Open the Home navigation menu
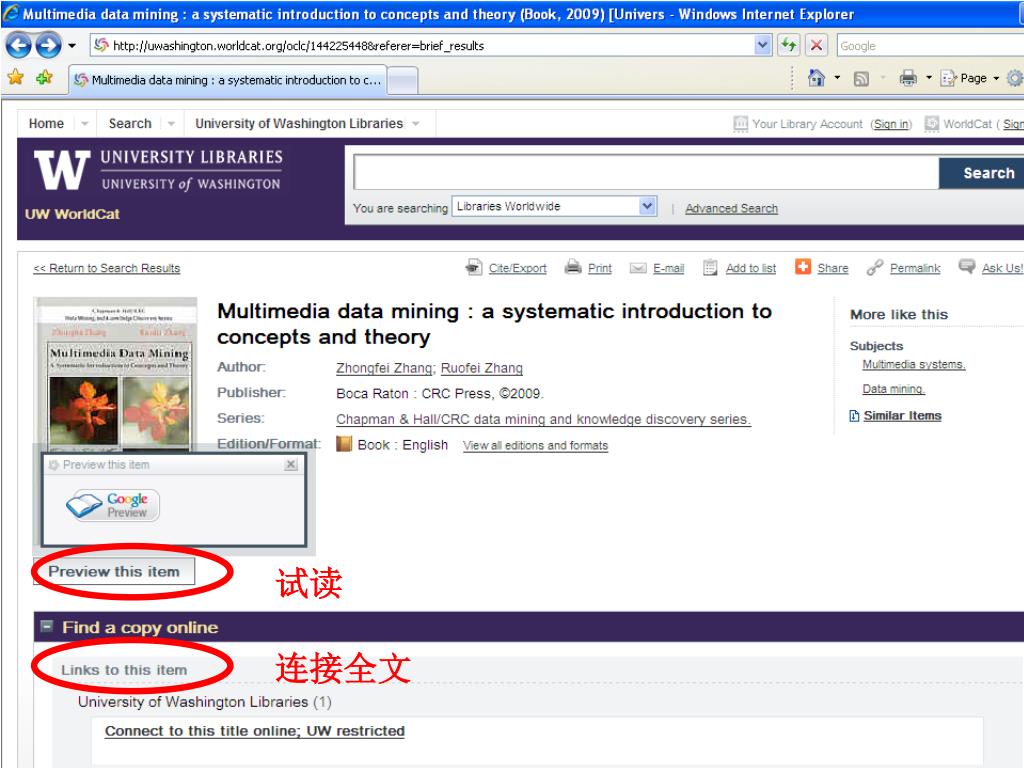Image resolution: width=1024 pixels, height=768 pixels. point(46,123)
